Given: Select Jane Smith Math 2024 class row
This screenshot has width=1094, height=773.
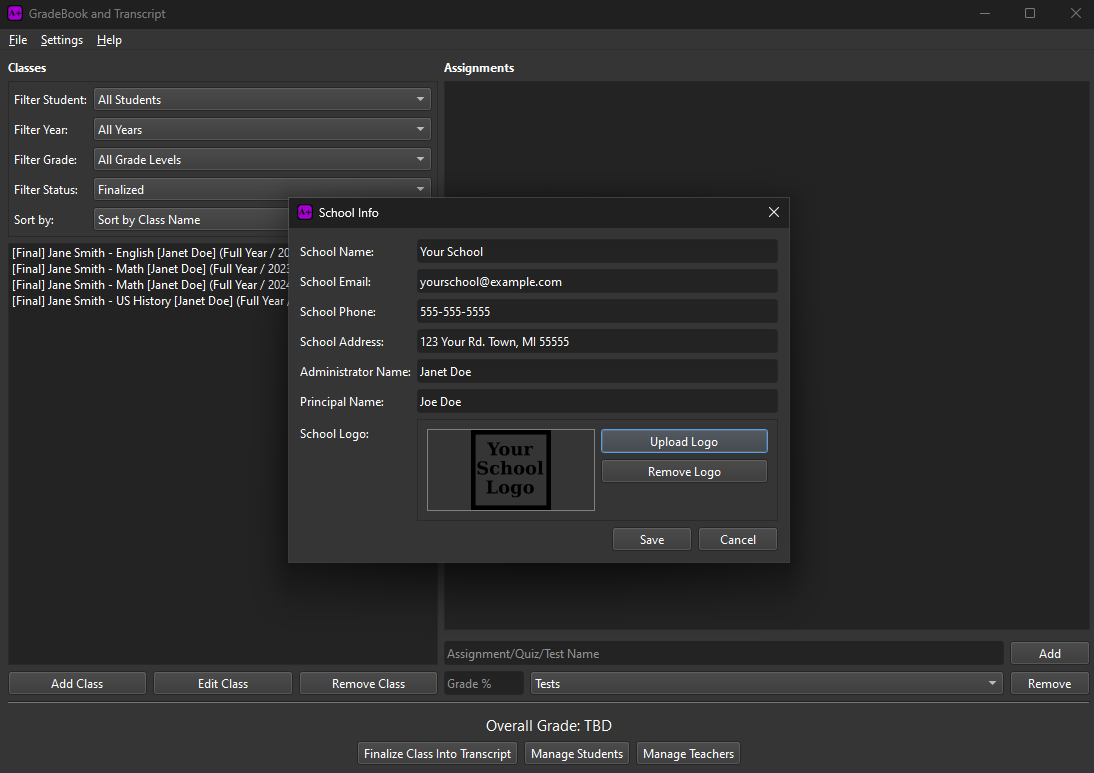Looking at the screenshot, I should 150,285.
